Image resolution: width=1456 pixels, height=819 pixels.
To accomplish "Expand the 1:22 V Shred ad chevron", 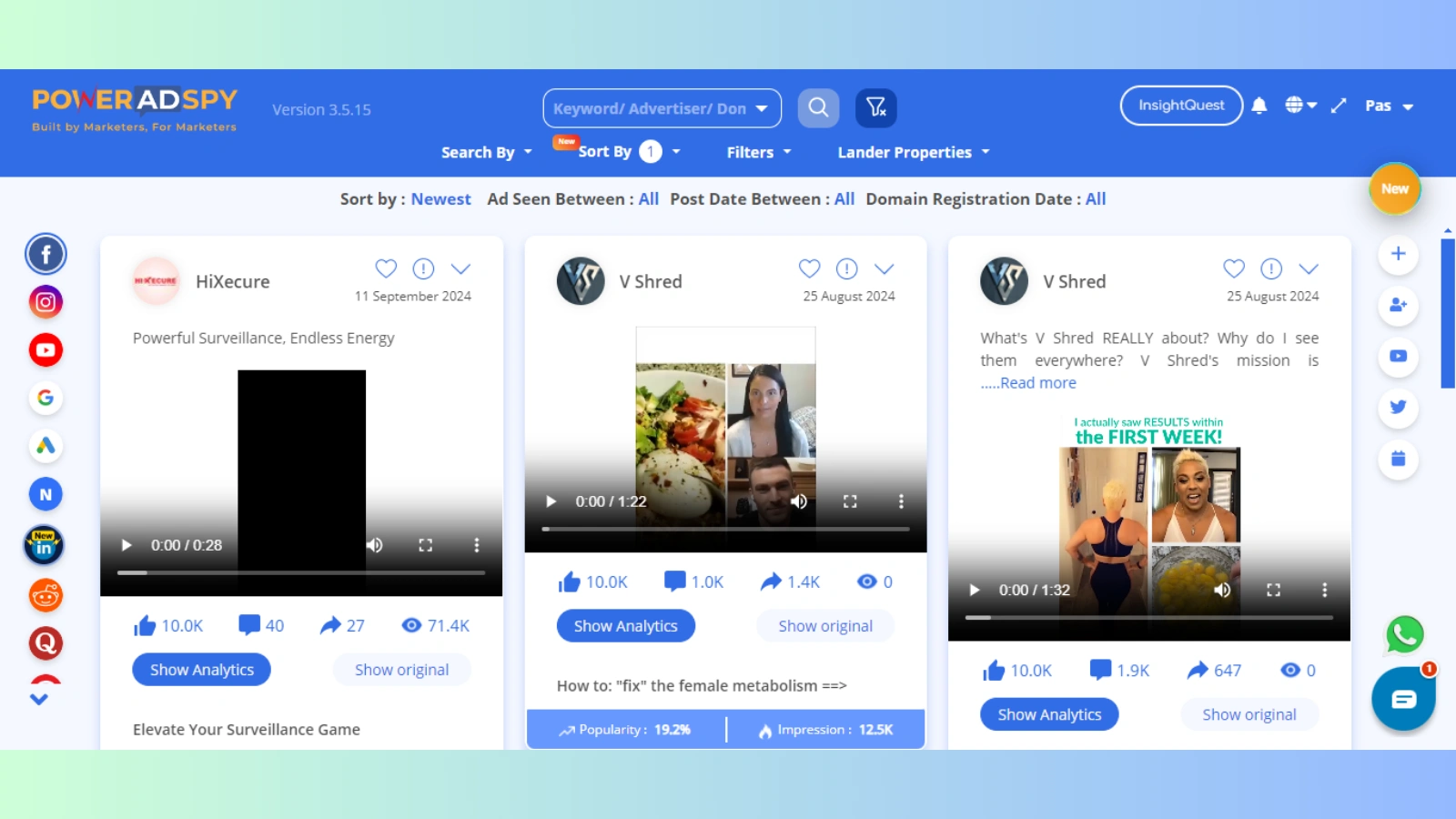I will coord(884,268).
